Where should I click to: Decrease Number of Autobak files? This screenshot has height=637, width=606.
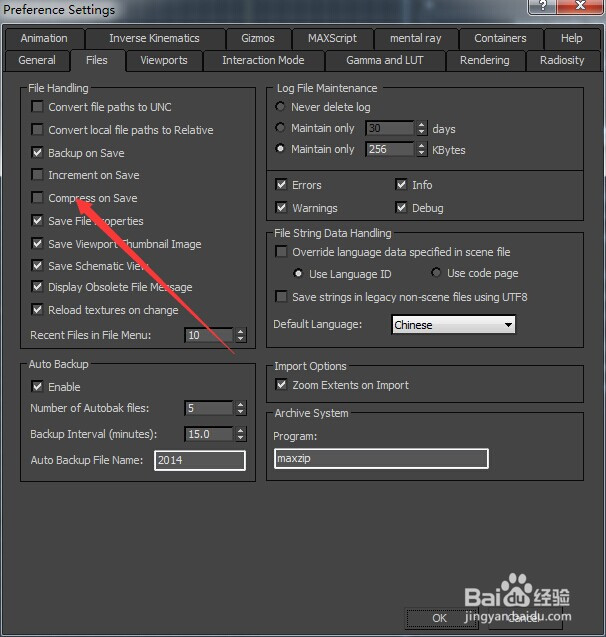241,412
